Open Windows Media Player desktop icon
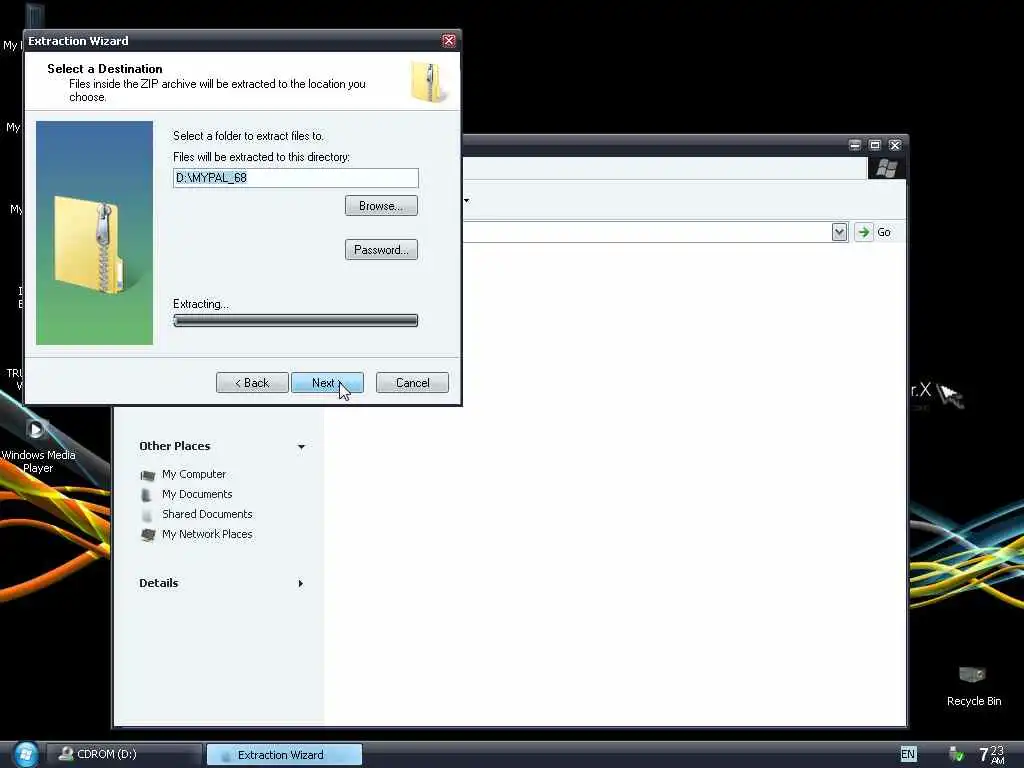The height and width of the screenshot is (768, 1024). pyautogui.click(x=37, y=446)
